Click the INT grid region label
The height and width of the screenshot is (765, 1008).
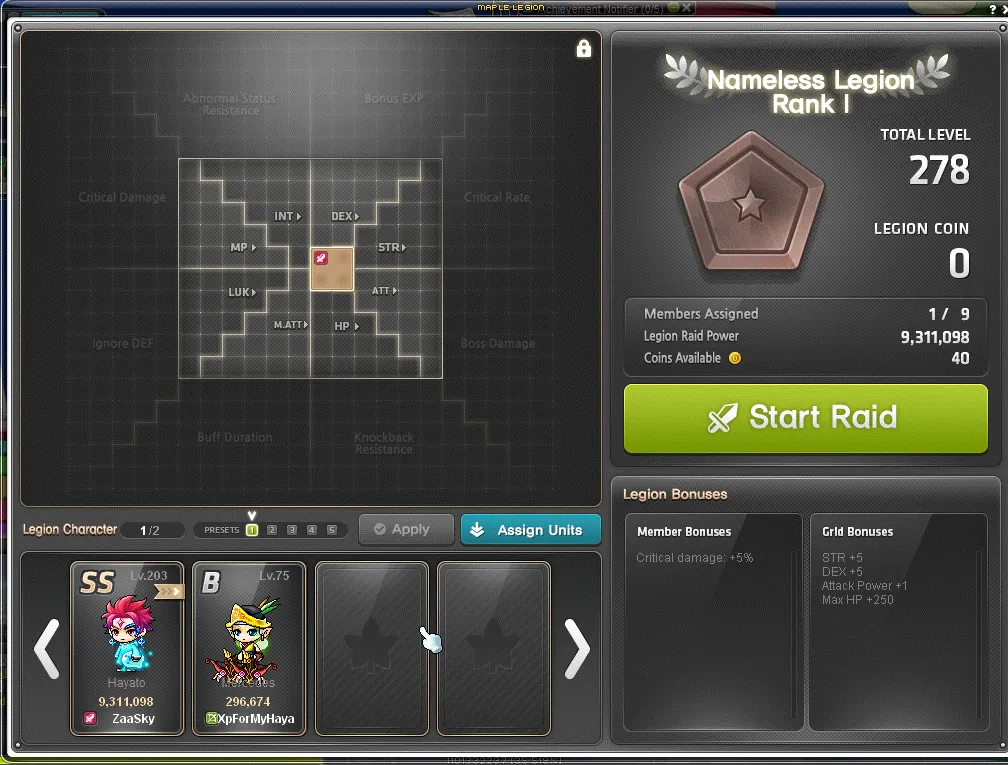click(287, 217)
